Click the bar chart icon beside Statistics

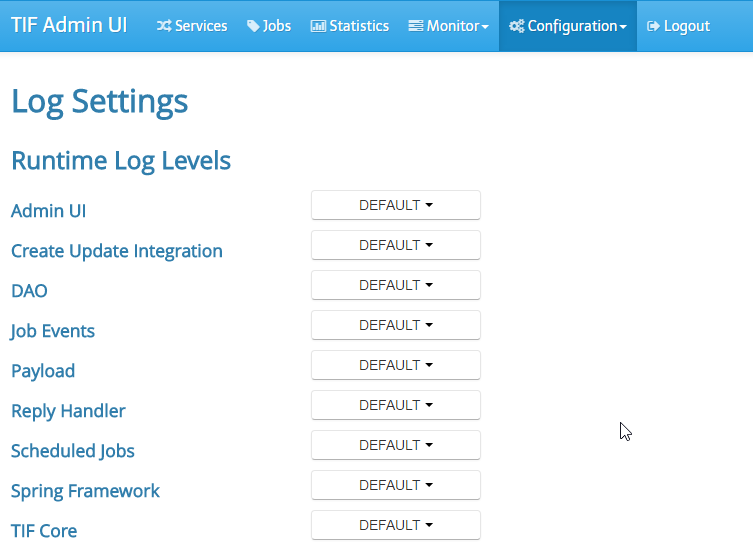click(318, 26)
